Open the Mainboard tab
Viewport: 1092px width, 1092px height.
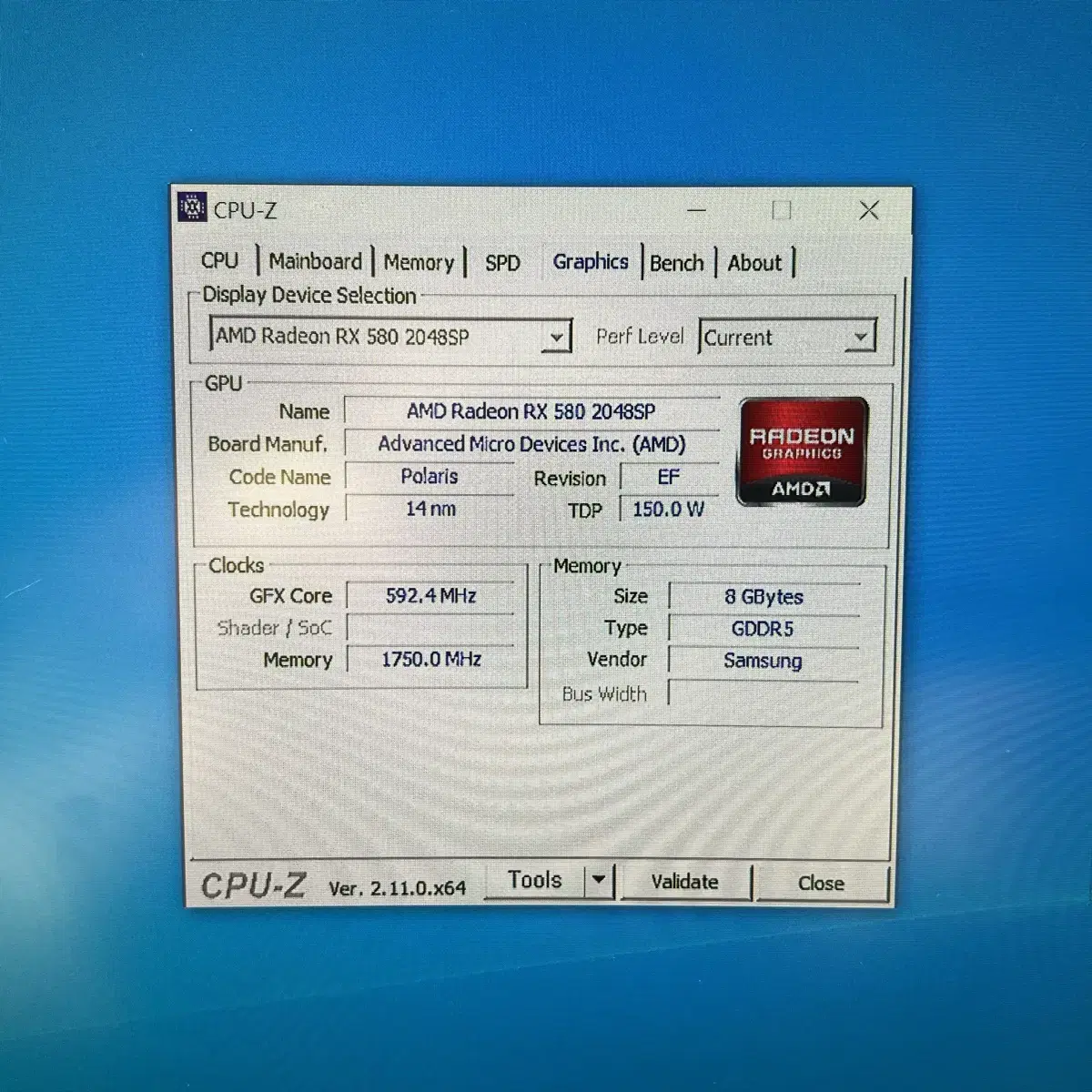(315, 261)
